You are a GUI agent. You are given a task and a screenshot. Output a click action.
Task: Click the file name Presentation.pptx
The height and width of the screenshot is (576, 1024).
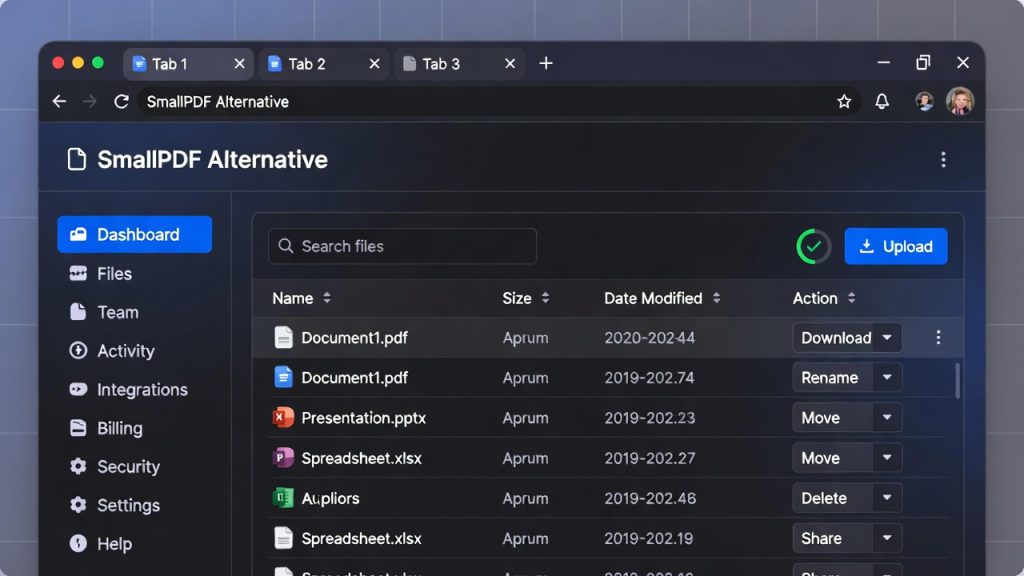pyautogui.click(x=363, y=418)
